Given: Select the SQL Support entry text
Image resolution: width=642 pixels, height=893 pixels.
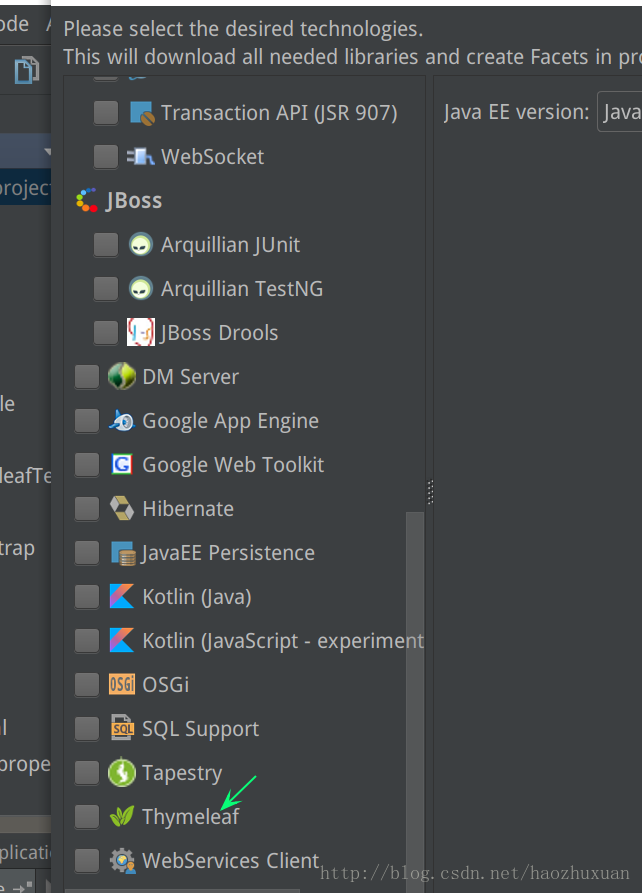Looking at the screenshot, I should [x=201, y=730].
